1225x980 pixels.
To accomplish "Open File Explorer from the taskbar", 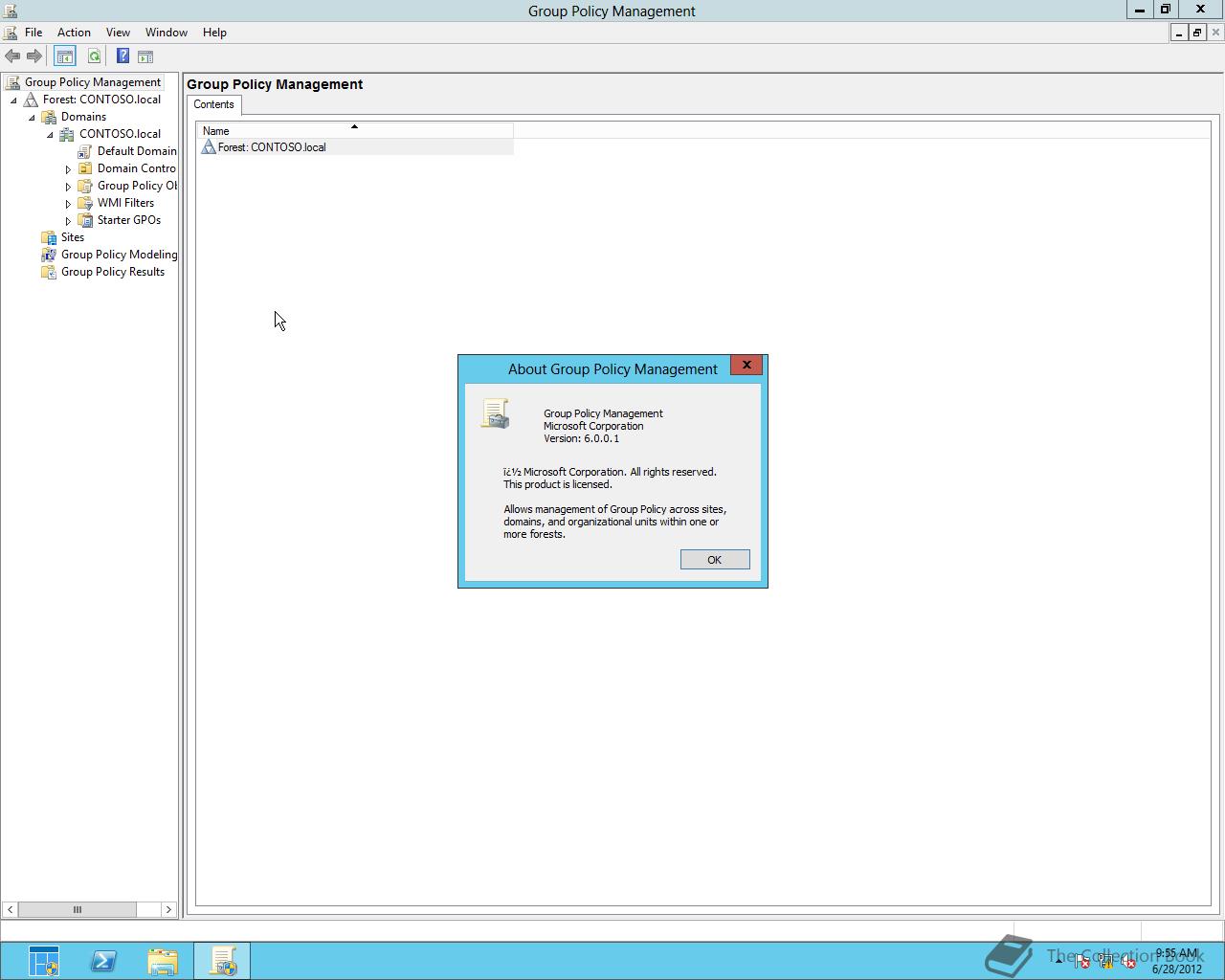I will coord(163,961).
